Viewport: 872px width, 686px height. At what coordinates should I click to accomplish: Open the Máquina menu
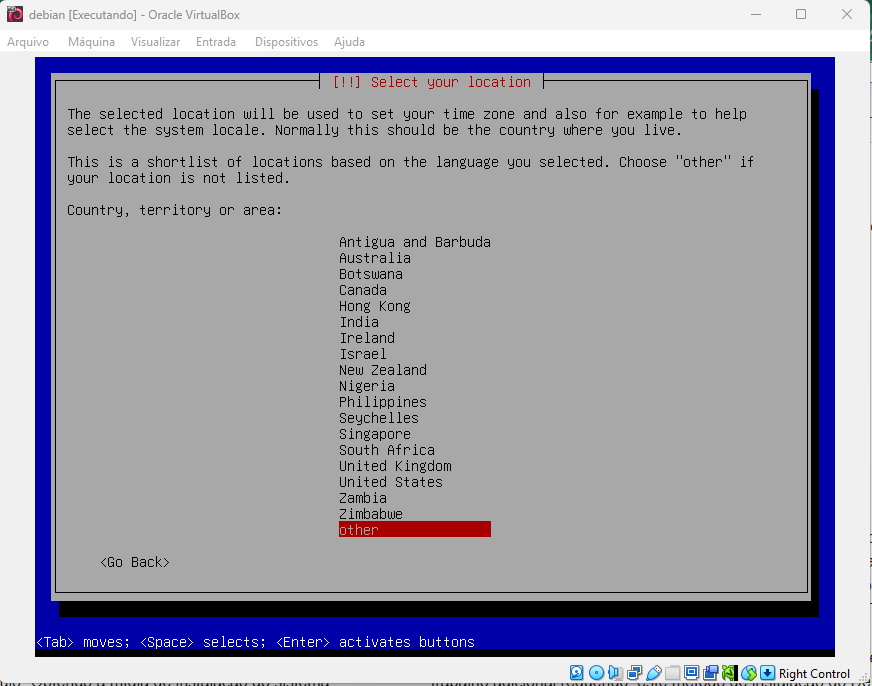91,42
